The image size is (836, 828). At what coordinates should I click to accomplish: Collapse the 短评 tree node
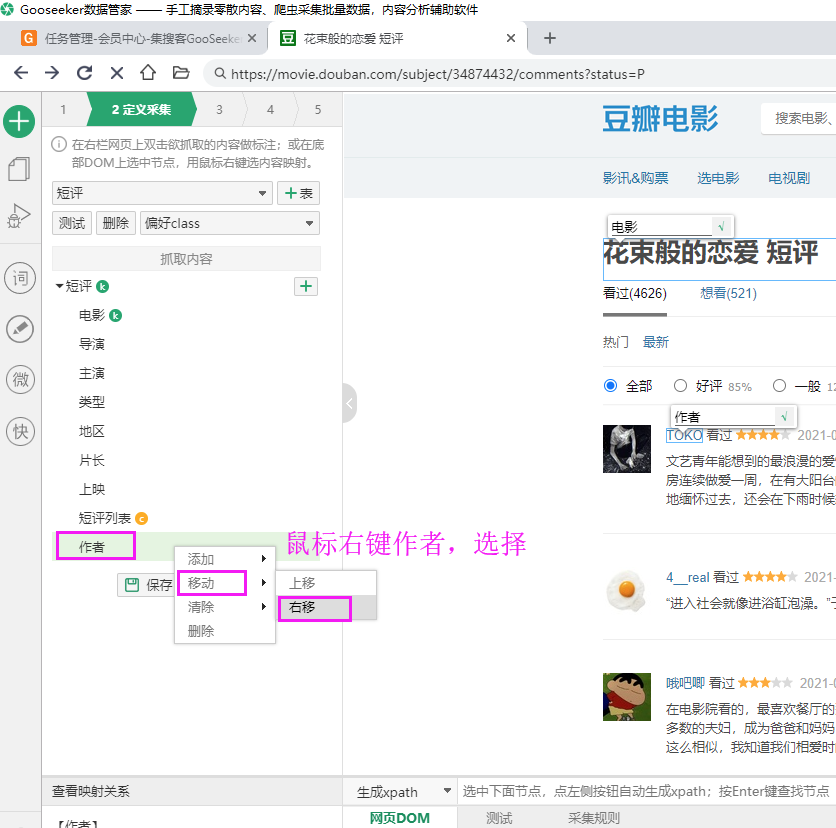[59, 286]
